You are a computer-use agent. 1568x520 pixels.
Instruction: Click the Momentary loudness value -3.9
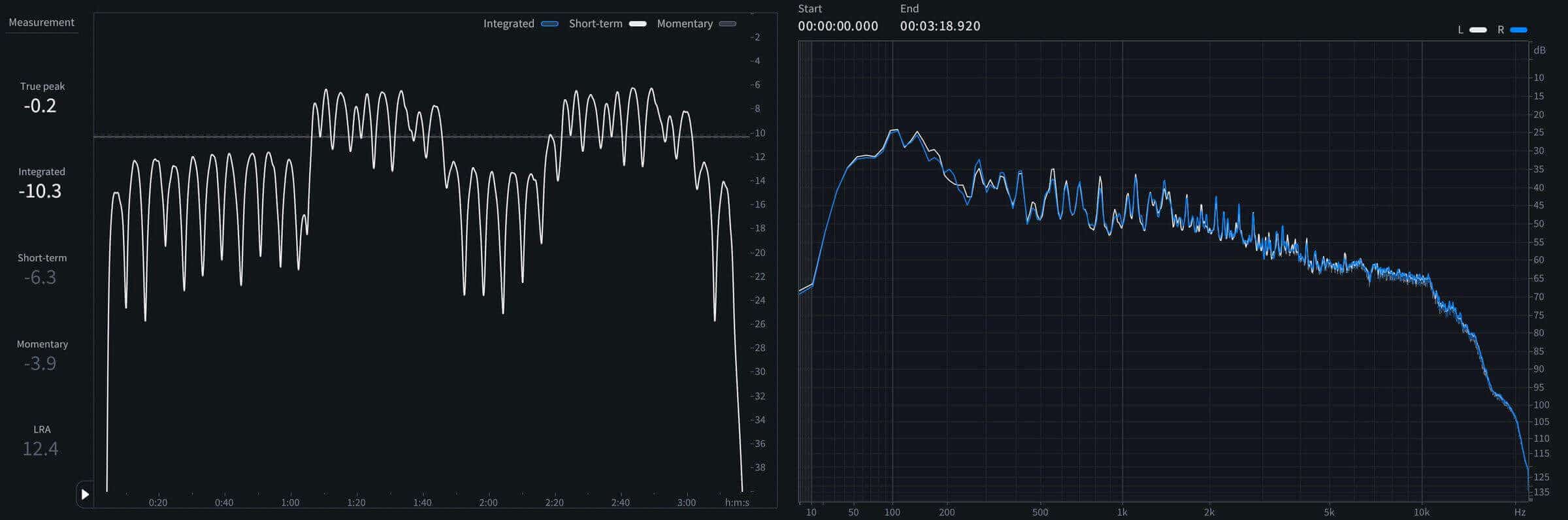pyautogui.click(x=41, y=363)
